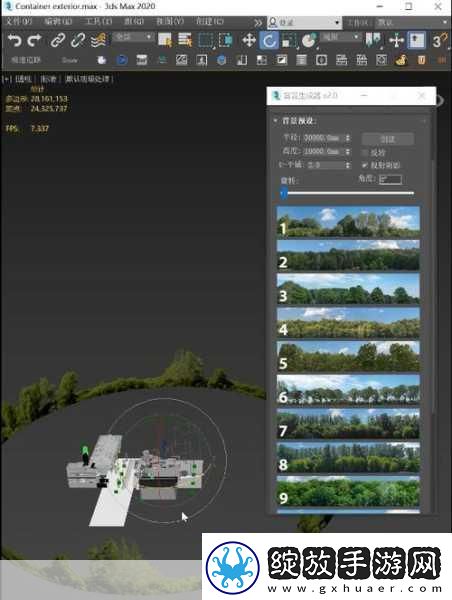Select background panorama thumbnail 3
Screen dimensions: 452x600
pos(348,289)
